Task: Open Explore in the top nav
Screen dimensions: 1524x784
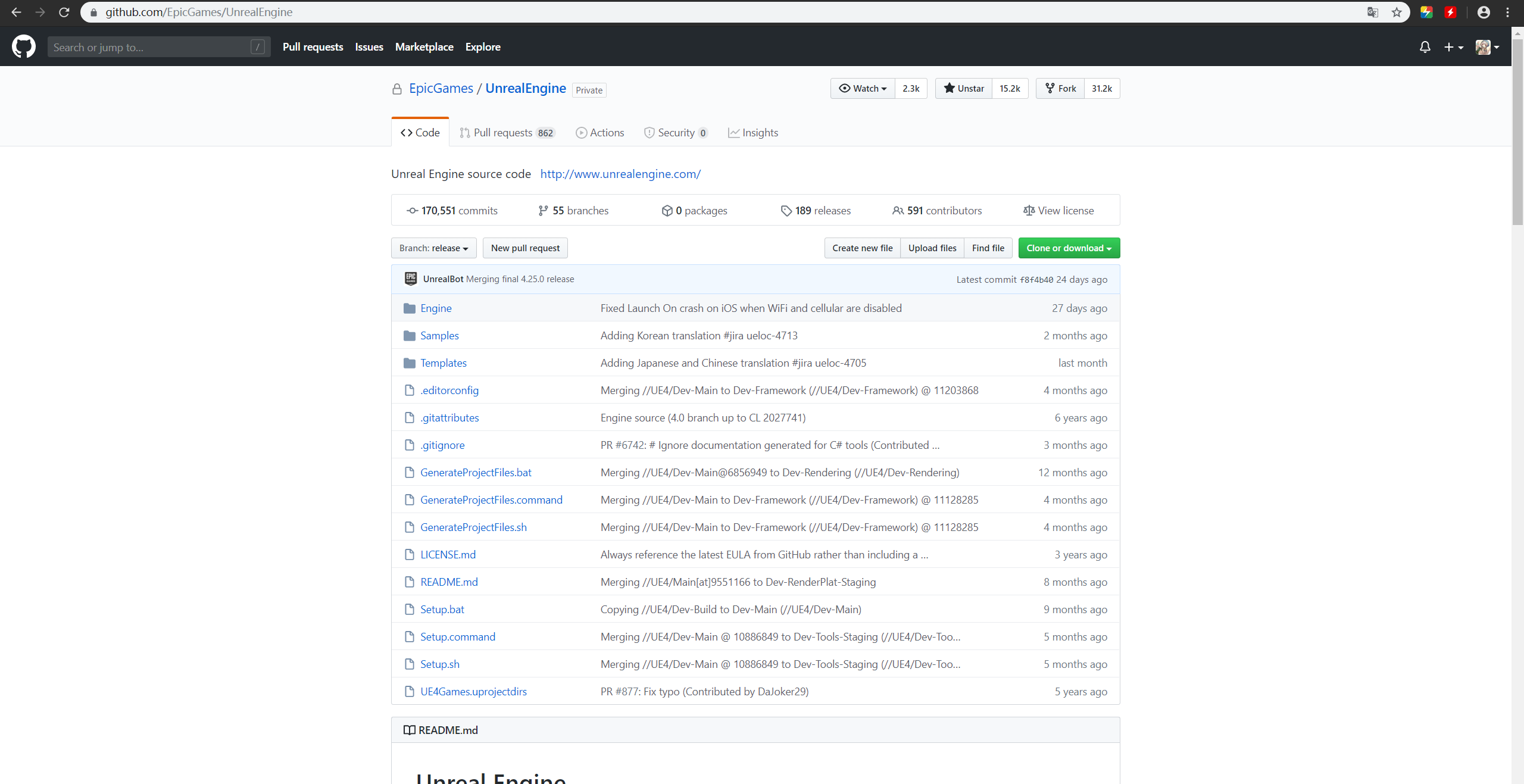Action: [483, 47]
